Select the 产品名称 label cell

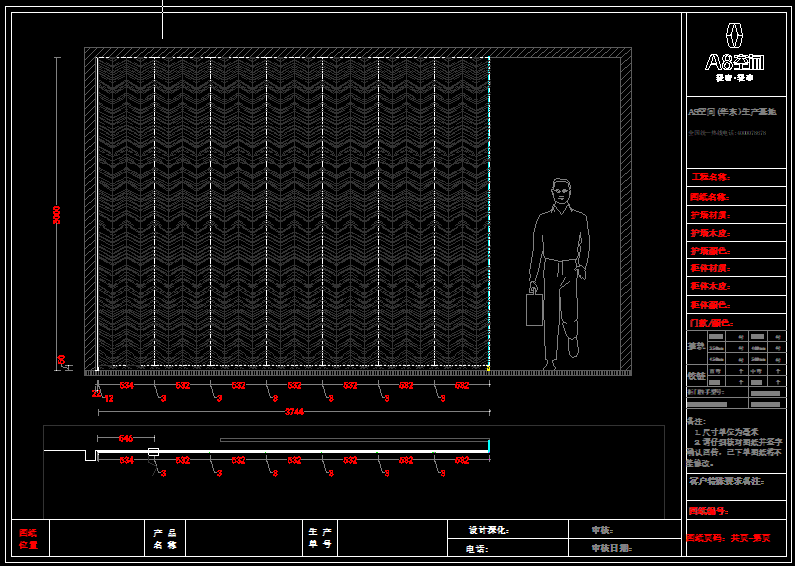point(165,539)
